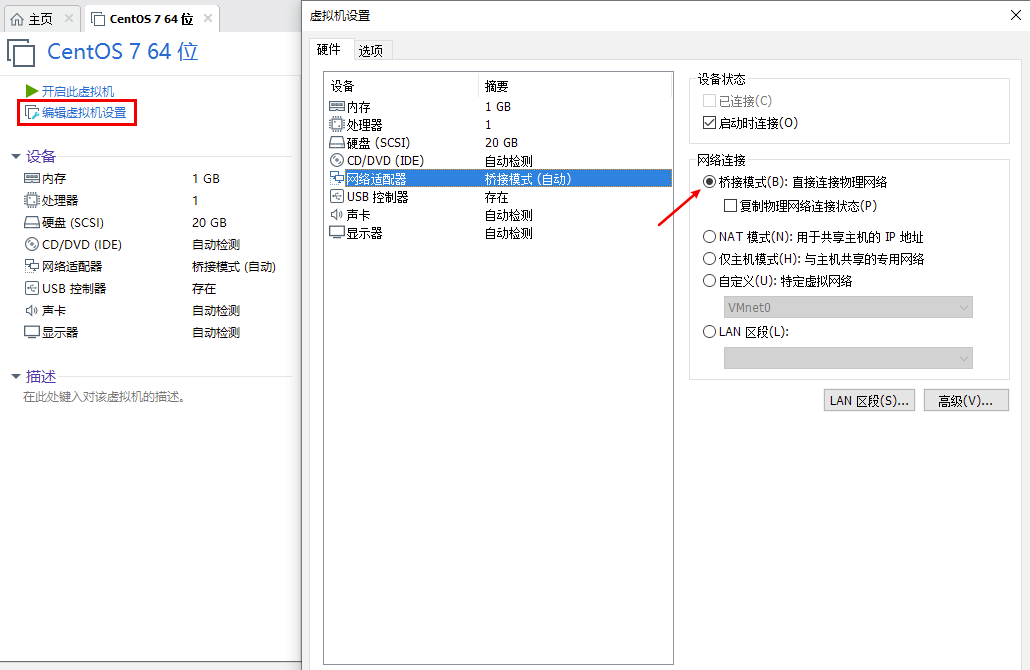Switch to the 硬件 tab
Viewport: 1030px width, 670px height.
(x=329, y=49)
